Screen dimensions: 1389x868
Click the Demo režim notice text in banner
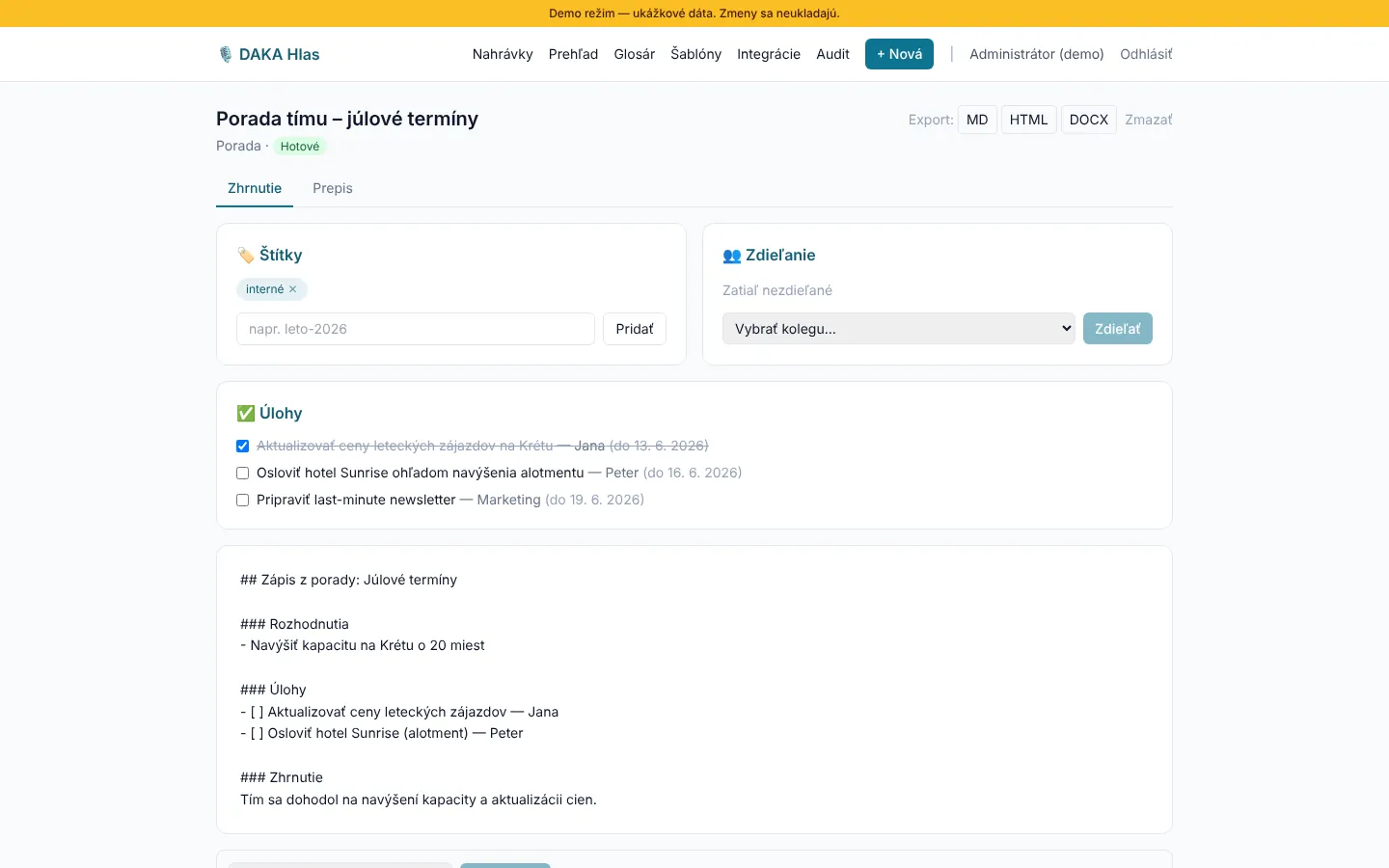pos(694,14)
